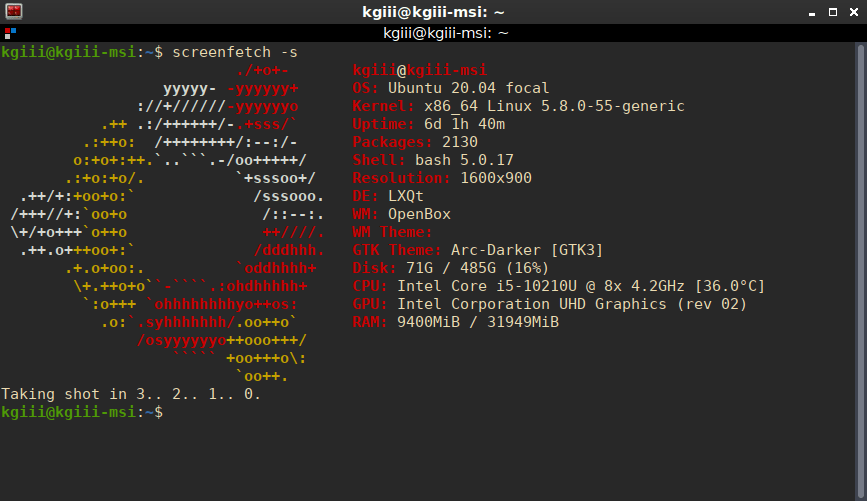Image resolution: width=867 pixels, height=501 pixels.
Task: Click the vertical scrollbar of the terminal
Action: tap(861, 271)
